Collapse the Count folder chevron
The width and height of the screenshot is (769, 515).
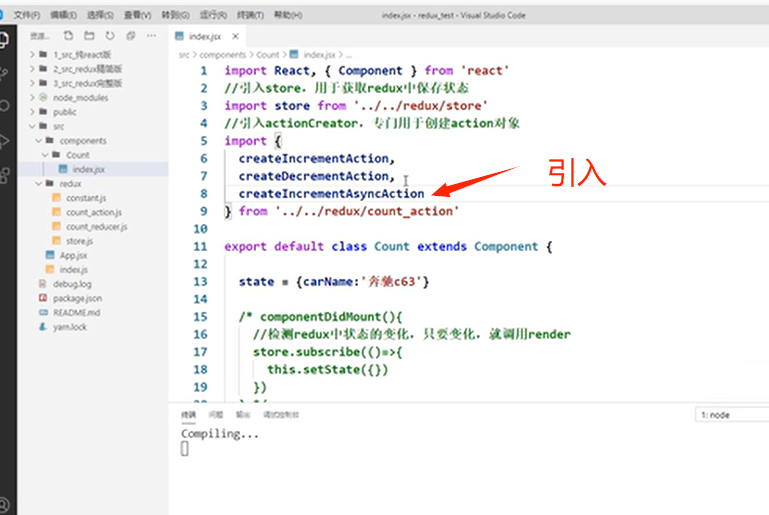[x=45, y=155]
